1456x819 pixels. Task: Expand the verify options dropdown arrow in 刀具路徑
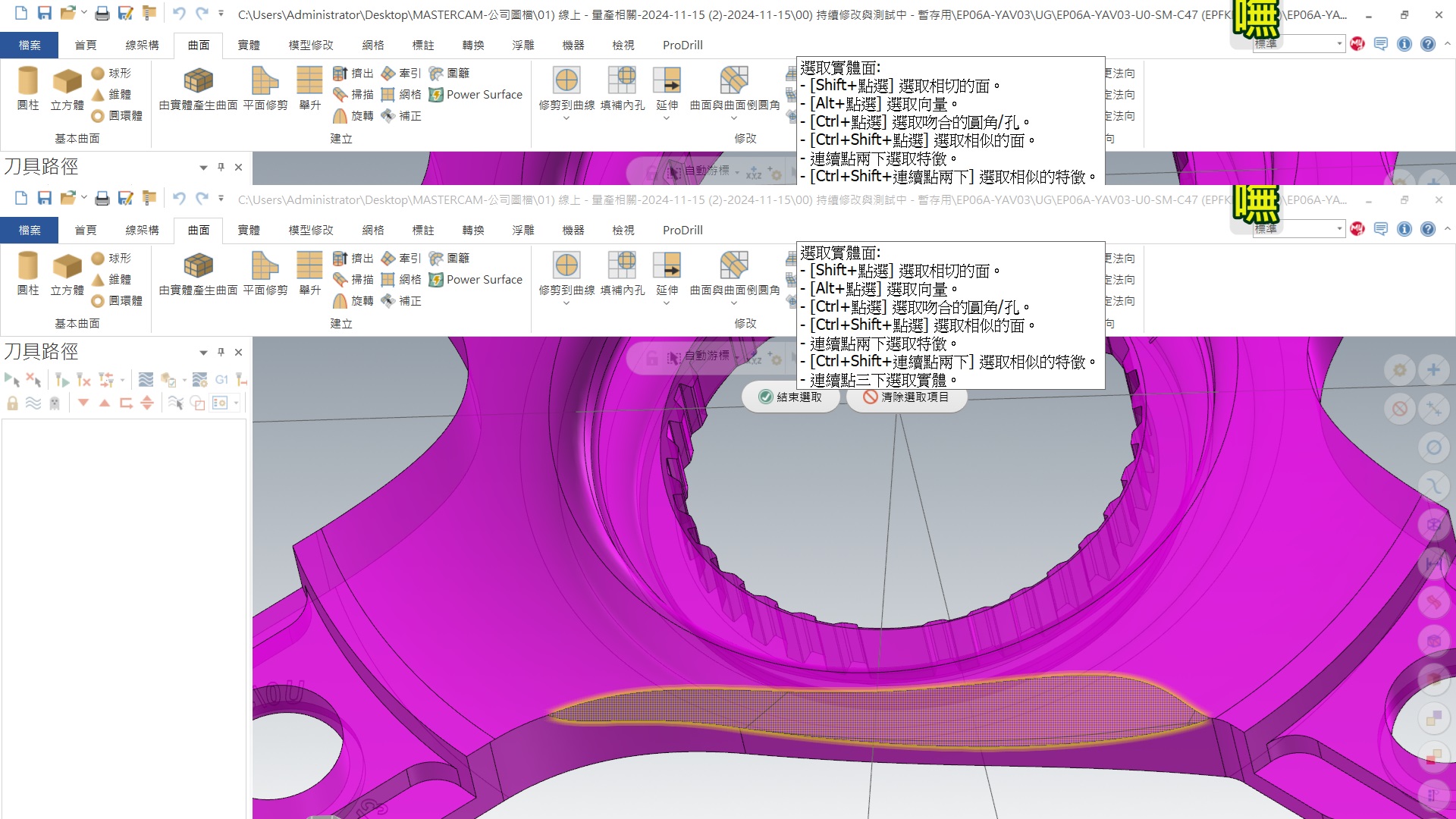click(x=184, y=379)
